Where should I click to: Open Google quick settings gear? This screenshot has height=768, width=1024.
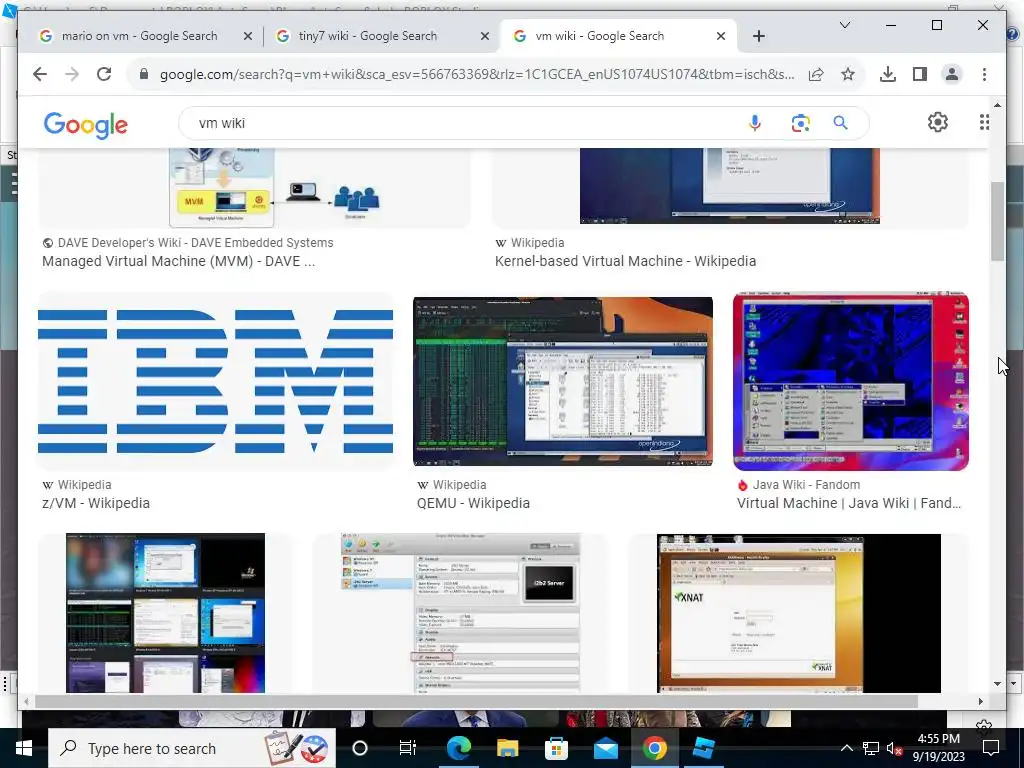pyautogui.click(x=938, y=122)
